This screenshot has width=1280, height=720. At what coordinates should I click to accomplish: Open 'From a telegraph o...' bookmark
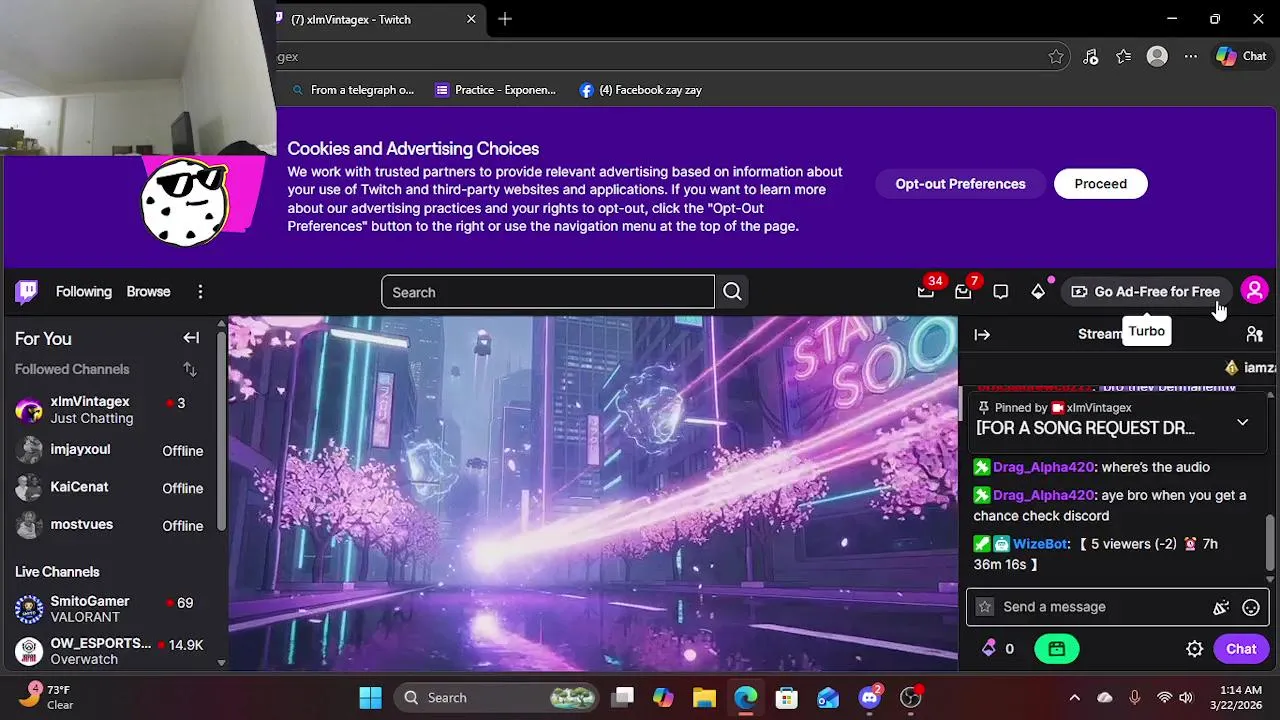coord(352,90)
